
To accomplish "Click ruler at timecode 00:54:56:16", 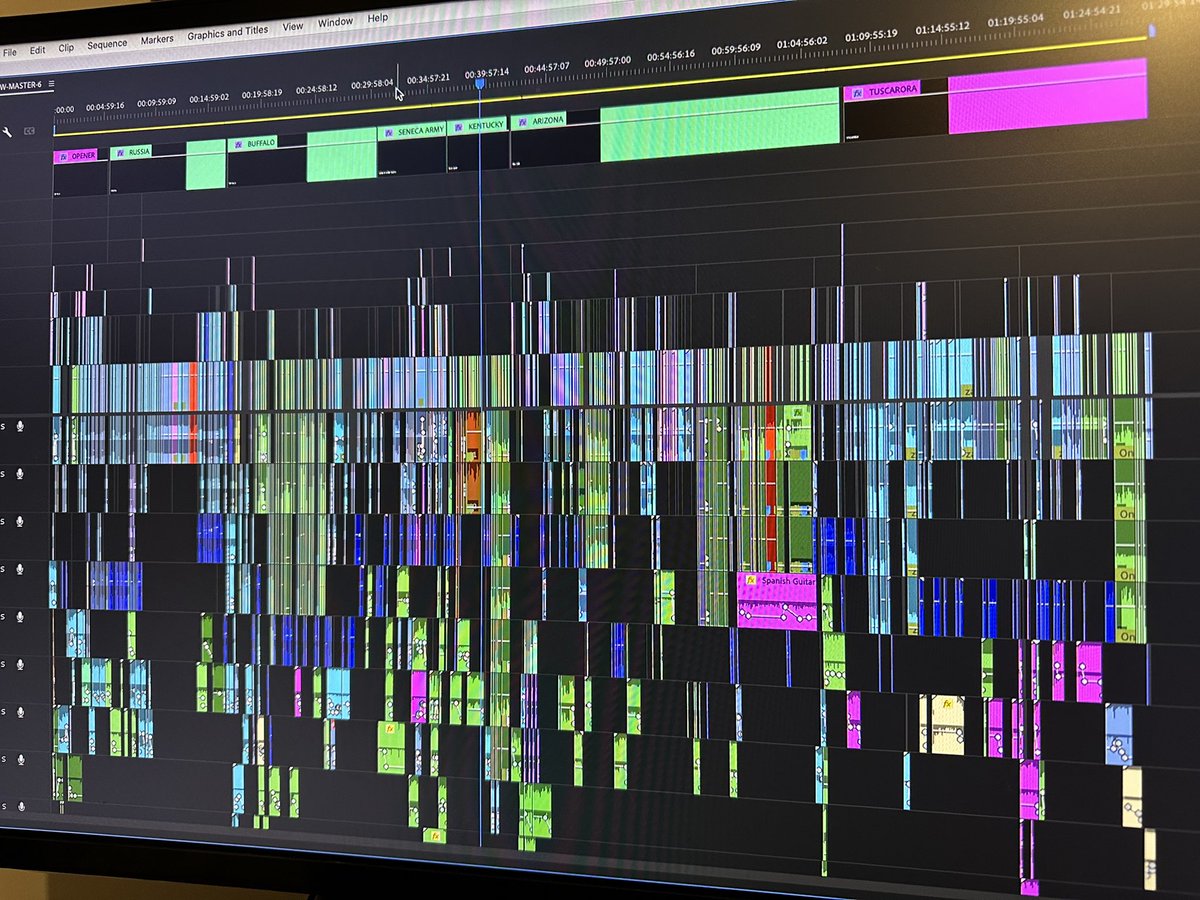I will click(x=672, y=54).
